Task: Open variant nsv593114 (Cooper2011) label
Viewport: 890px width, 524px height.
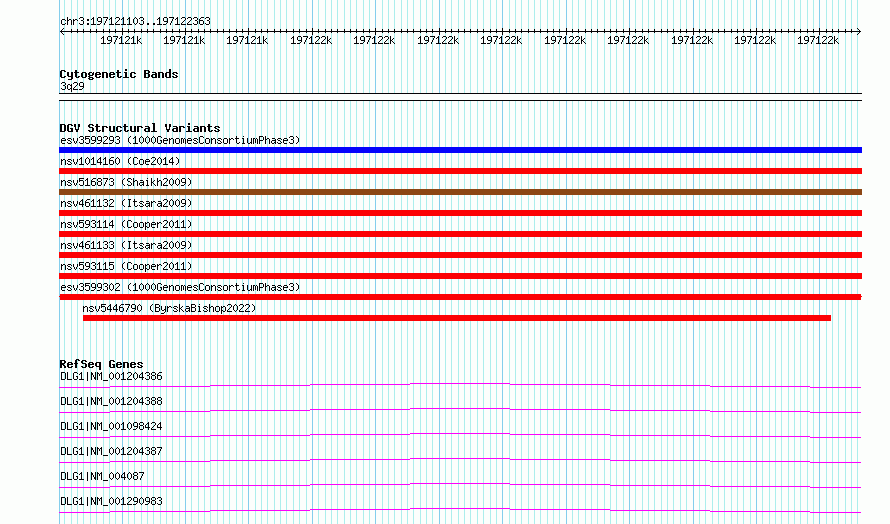Action: (x=126, y=224)
